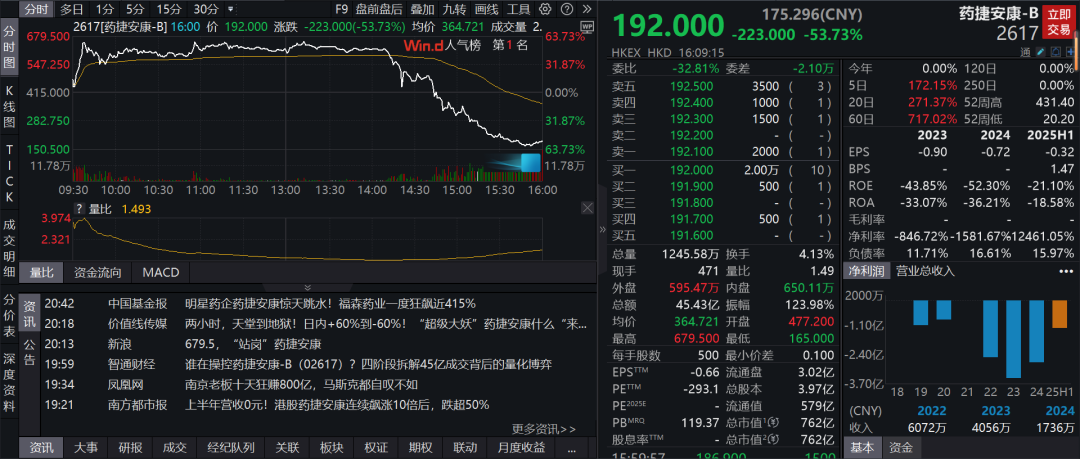
Task: Select TICK in left sidebar
Action: (x=10, y=173)
